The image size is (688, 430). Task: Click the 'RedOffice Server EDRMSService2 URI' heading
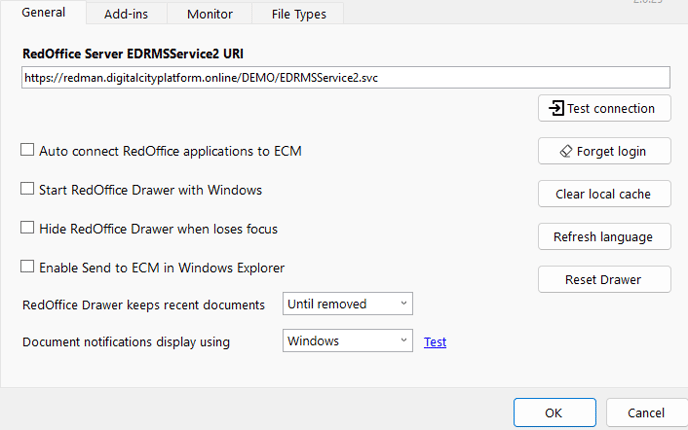pyautogui.click(x=133, y=54)
